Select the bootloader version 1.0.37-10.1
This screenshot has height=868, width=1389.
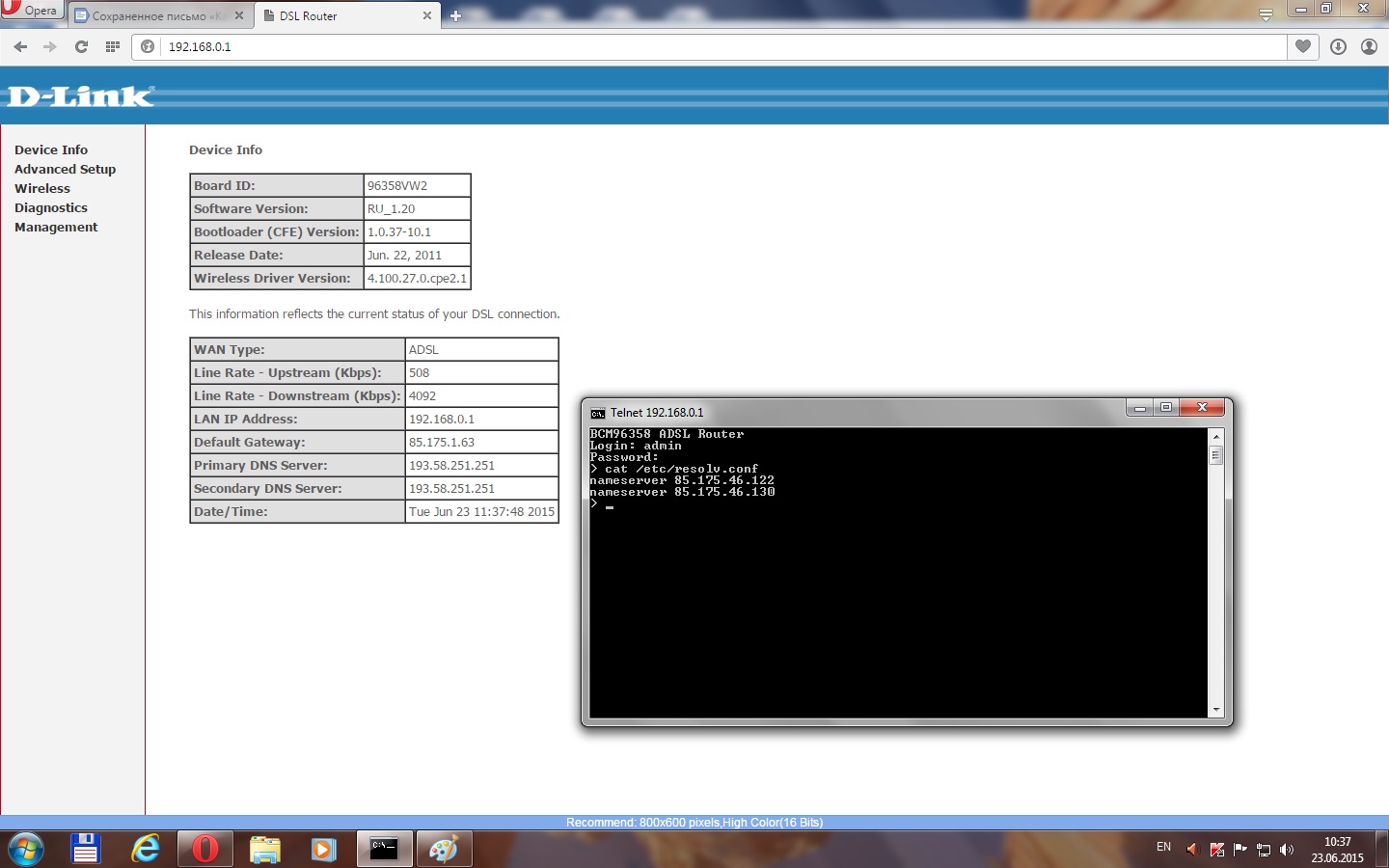click(x=399, y=231)
